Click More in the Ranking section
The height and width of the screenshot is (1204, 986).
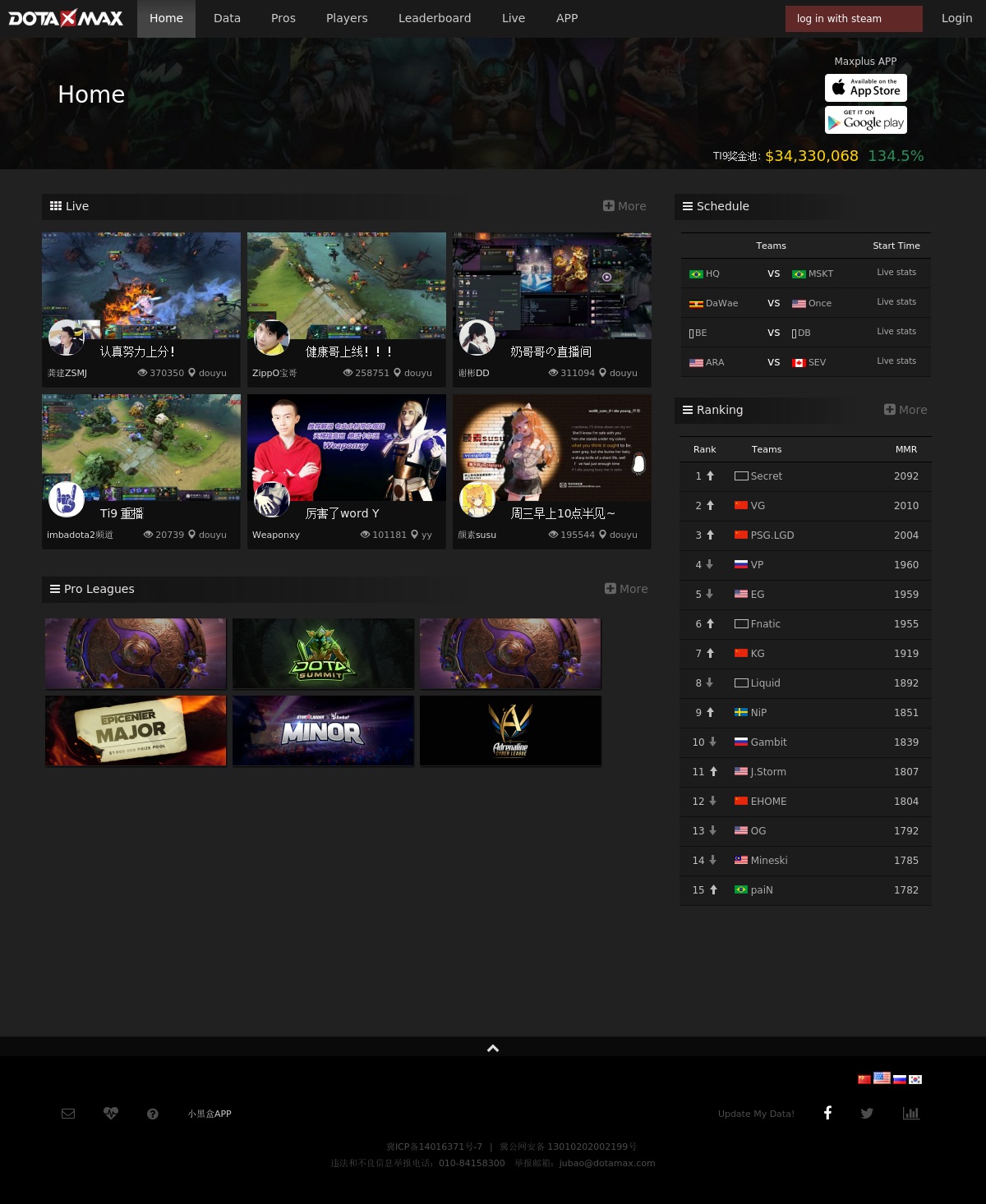tap(905, 410)
